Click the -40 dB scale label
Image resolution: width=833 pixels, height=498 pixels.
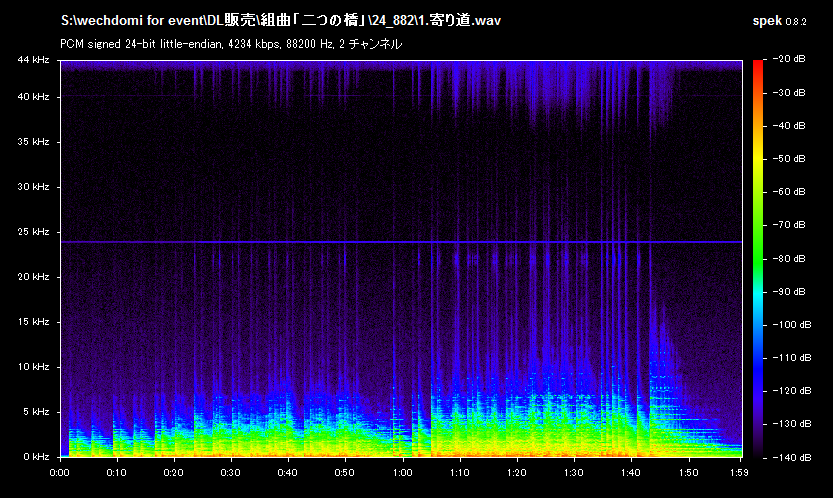788,126
